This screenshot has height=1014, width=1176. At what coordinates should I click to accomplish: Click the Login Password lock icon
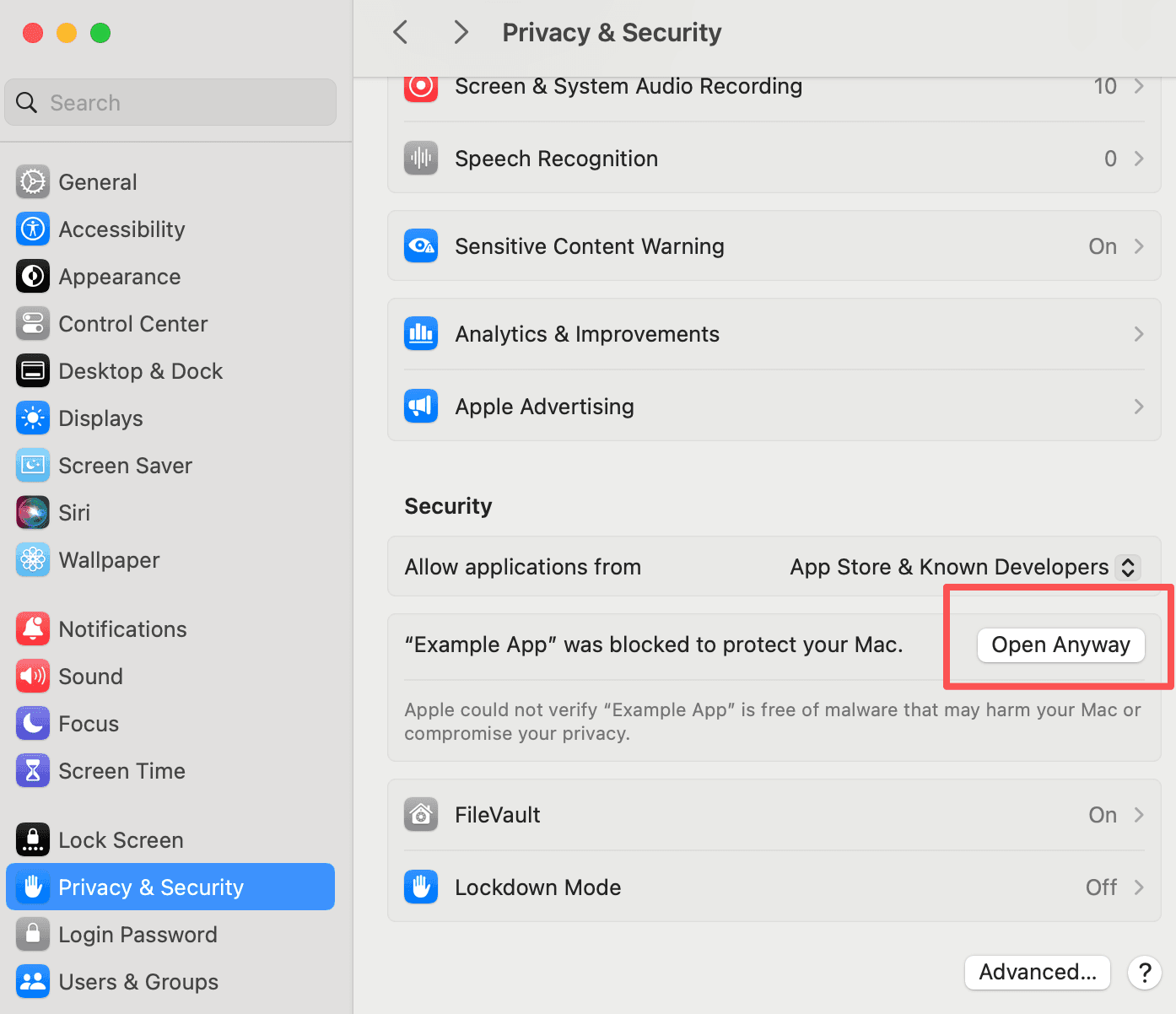[x=33, y=935]
